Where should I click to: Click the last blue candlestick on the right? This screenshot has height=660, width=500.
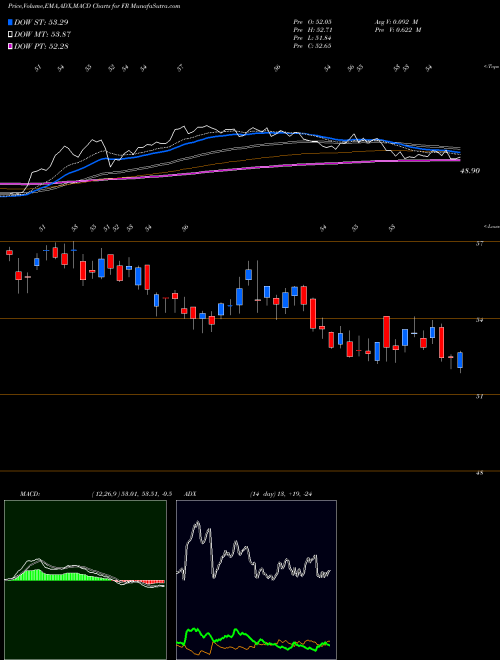click(x=460, y=361)
